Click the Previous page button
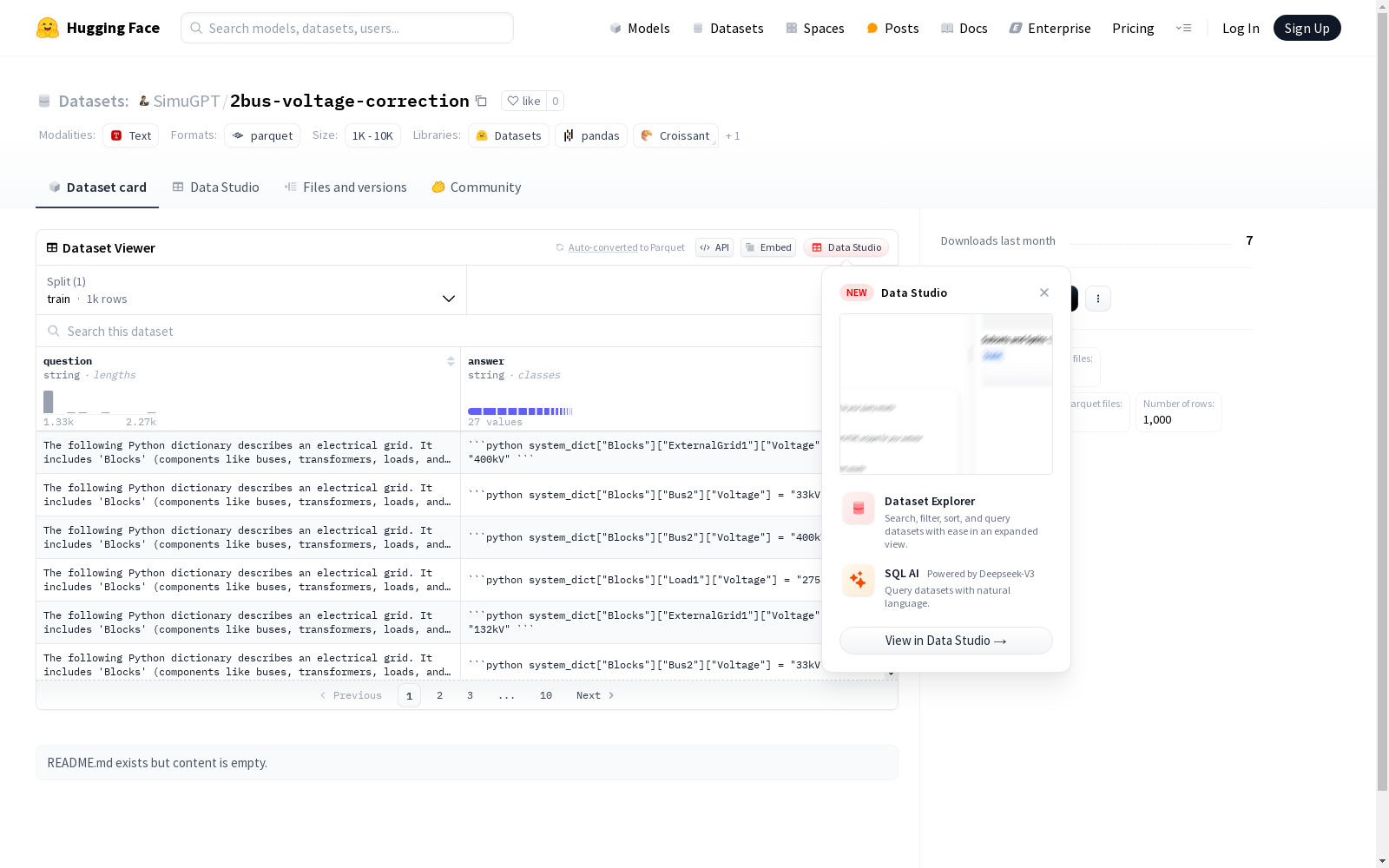1389x868 pixels. pyautogui.click(x=351, y=695)
